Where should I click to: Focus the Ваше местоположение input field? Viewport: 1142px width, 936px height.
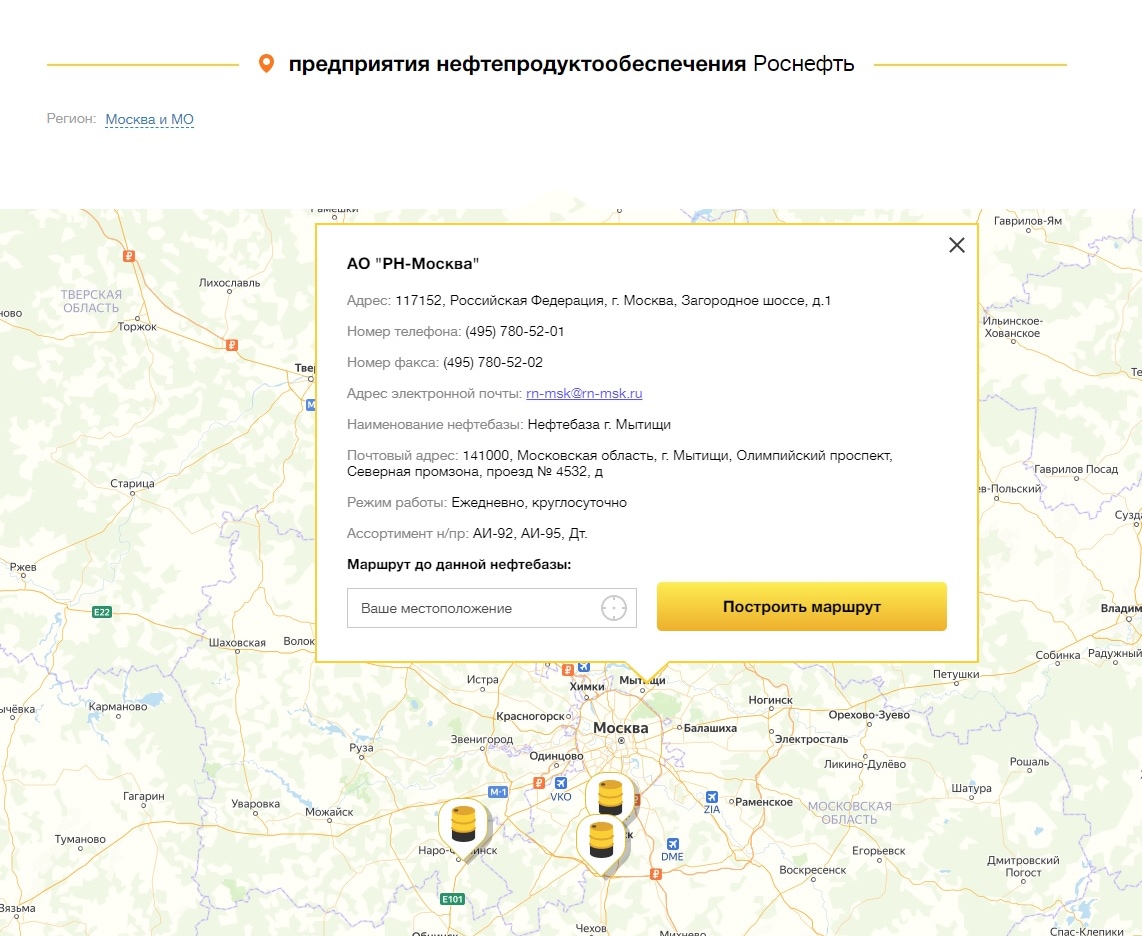click(492, 607)
